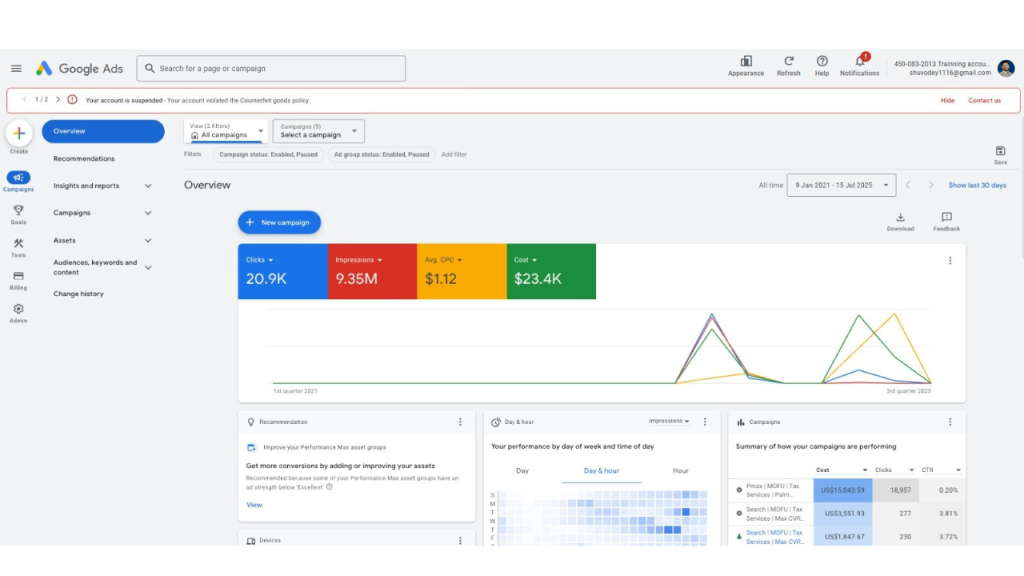
Task: Sort Campaigns table by CTR column
Action: [x=941, y=470]
